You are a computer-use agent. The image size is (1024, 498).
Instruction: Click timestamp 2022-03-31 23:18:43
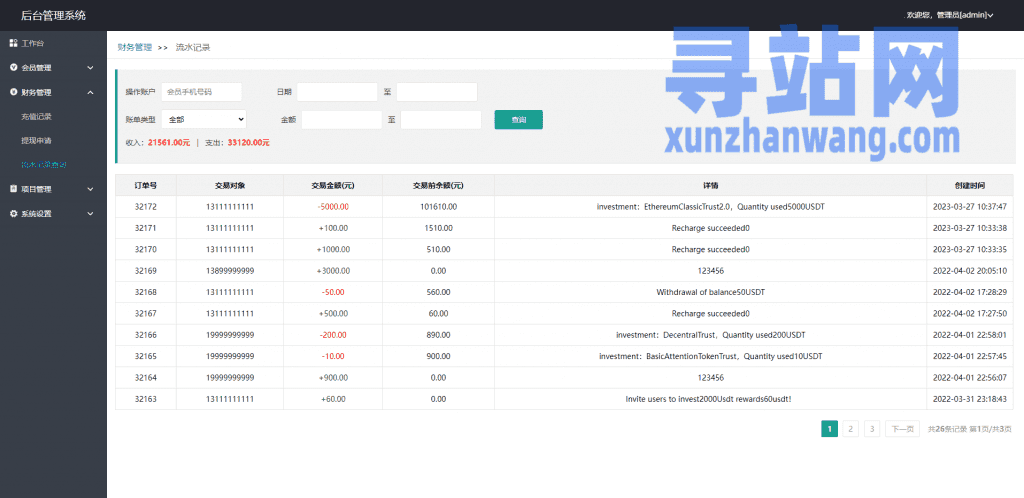[970, 399]
